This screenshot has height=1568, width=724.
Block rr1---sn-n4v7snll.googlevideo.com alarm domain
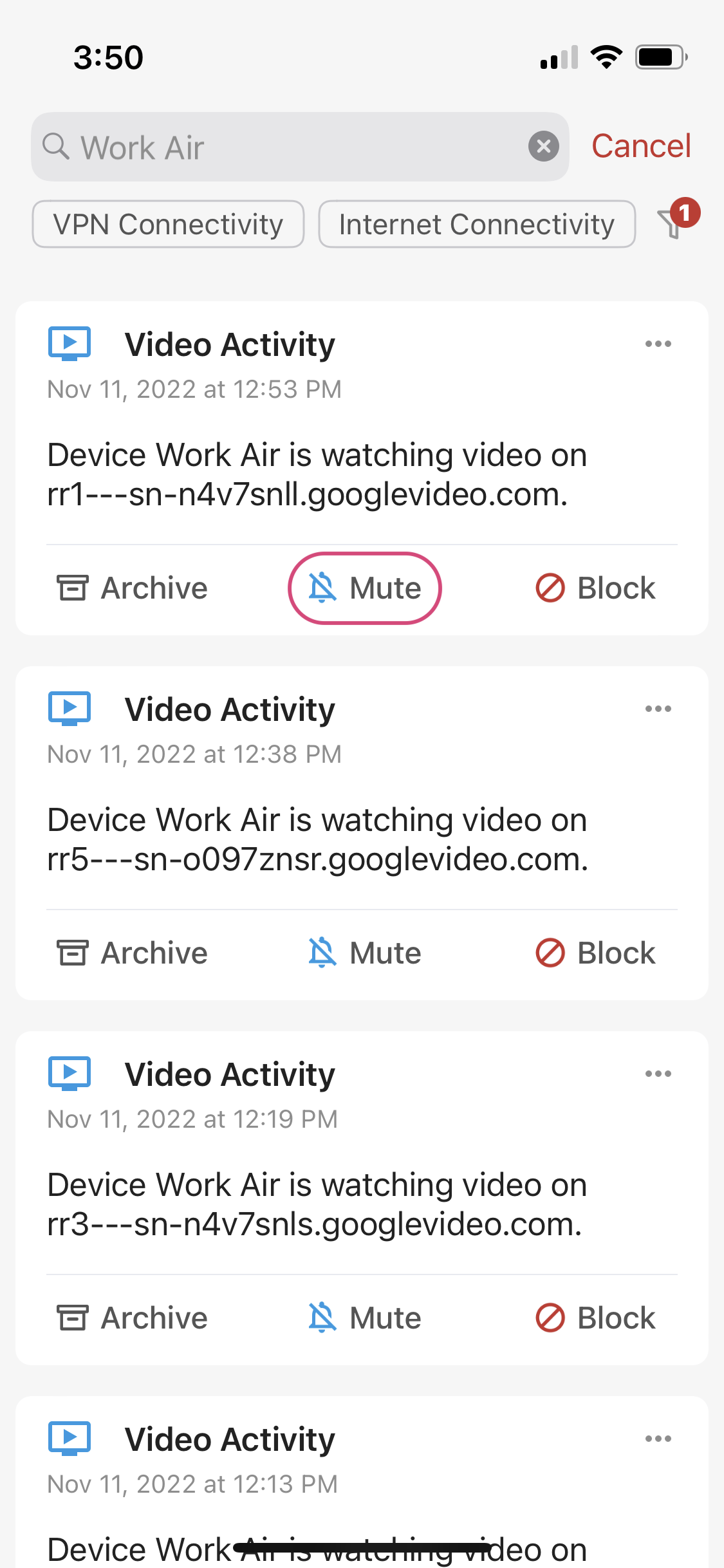[x=595, y=588]
